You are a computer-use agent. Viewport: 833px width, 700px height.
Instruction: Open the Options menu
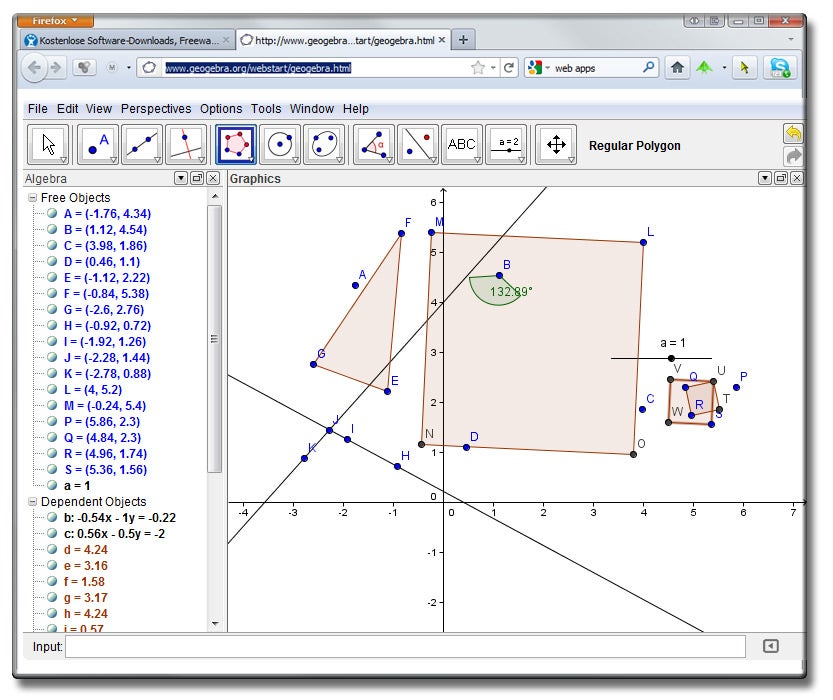click(221, 109)
